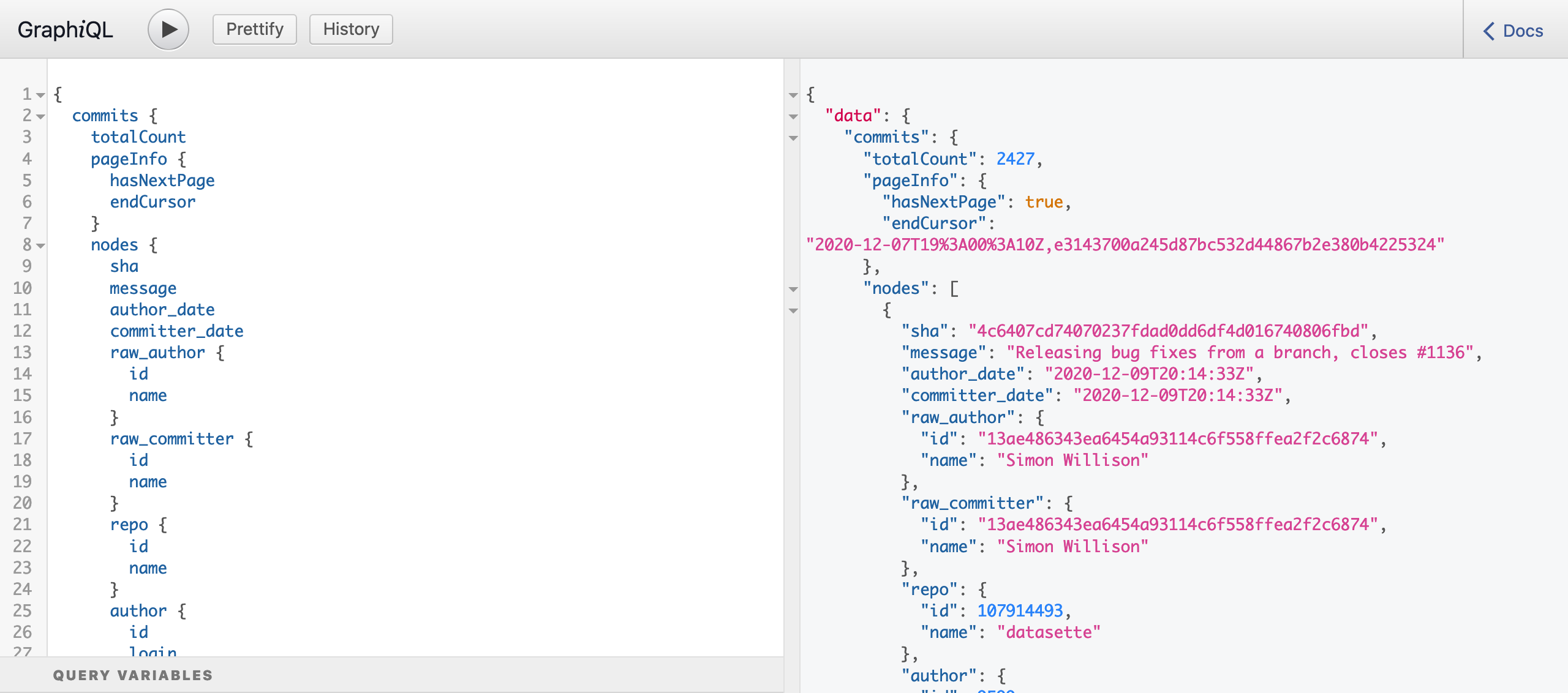This screenshot has height=693, width=1568.
Task: Fold the first node object in results
Action: pos(793,310)
